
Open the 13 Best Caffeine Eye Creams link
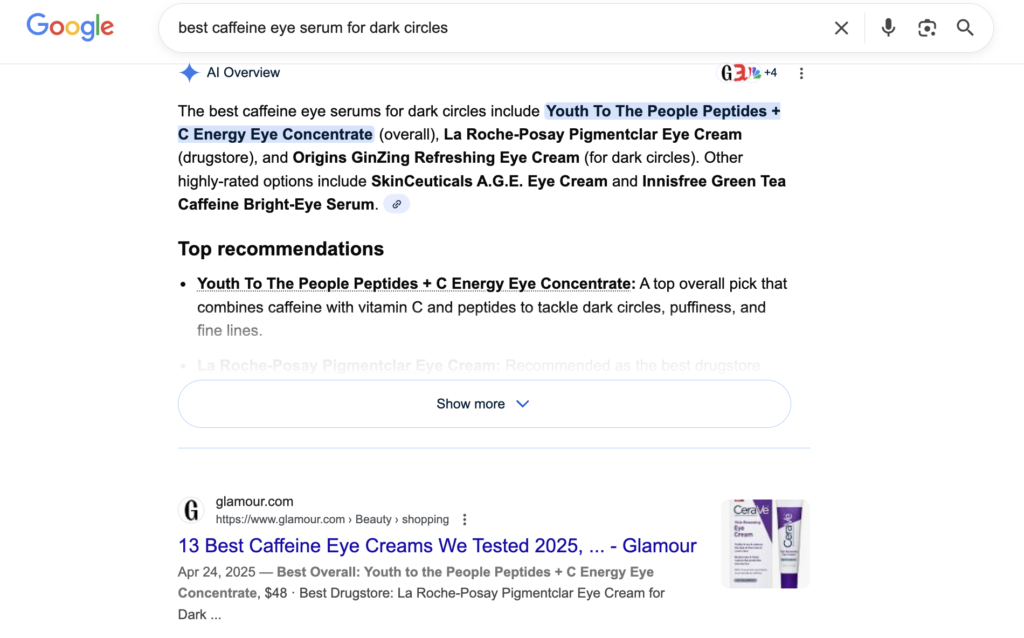437,546
